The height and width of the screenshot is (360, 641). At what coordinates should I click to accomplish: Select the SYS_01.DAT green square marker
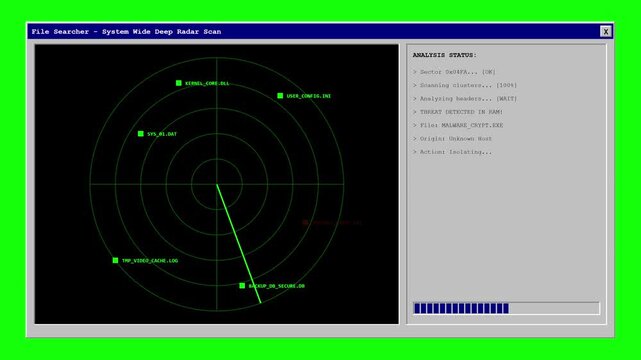pyautogui.click(x=141, y=134)
